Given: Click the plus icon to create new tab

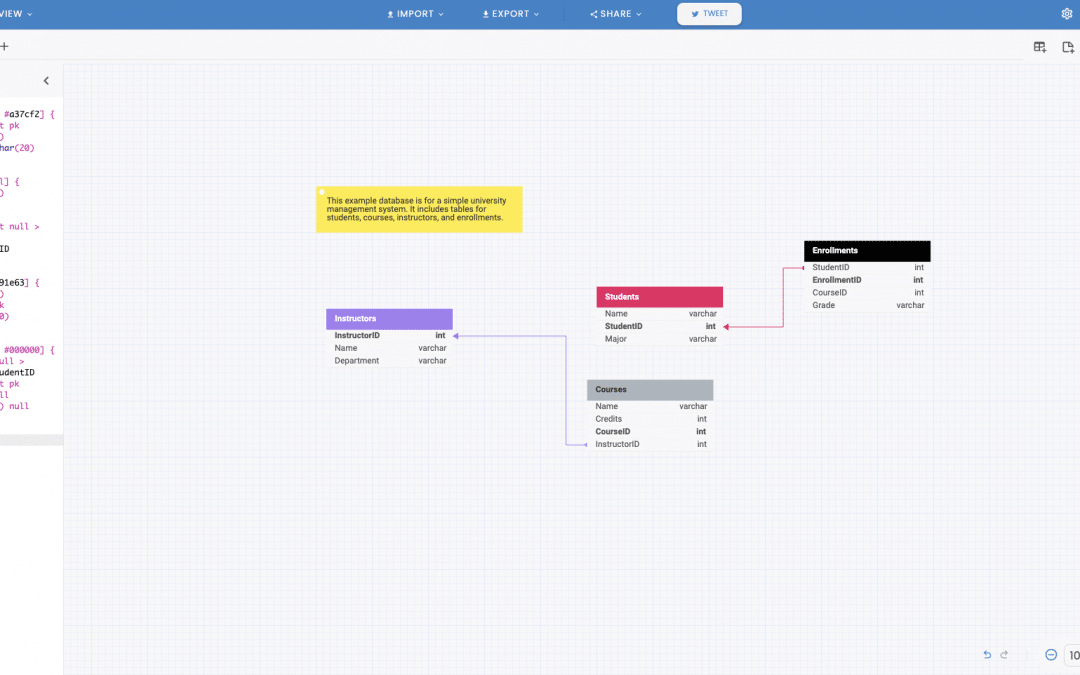Looking at the screenshot, I should [5, 46].
